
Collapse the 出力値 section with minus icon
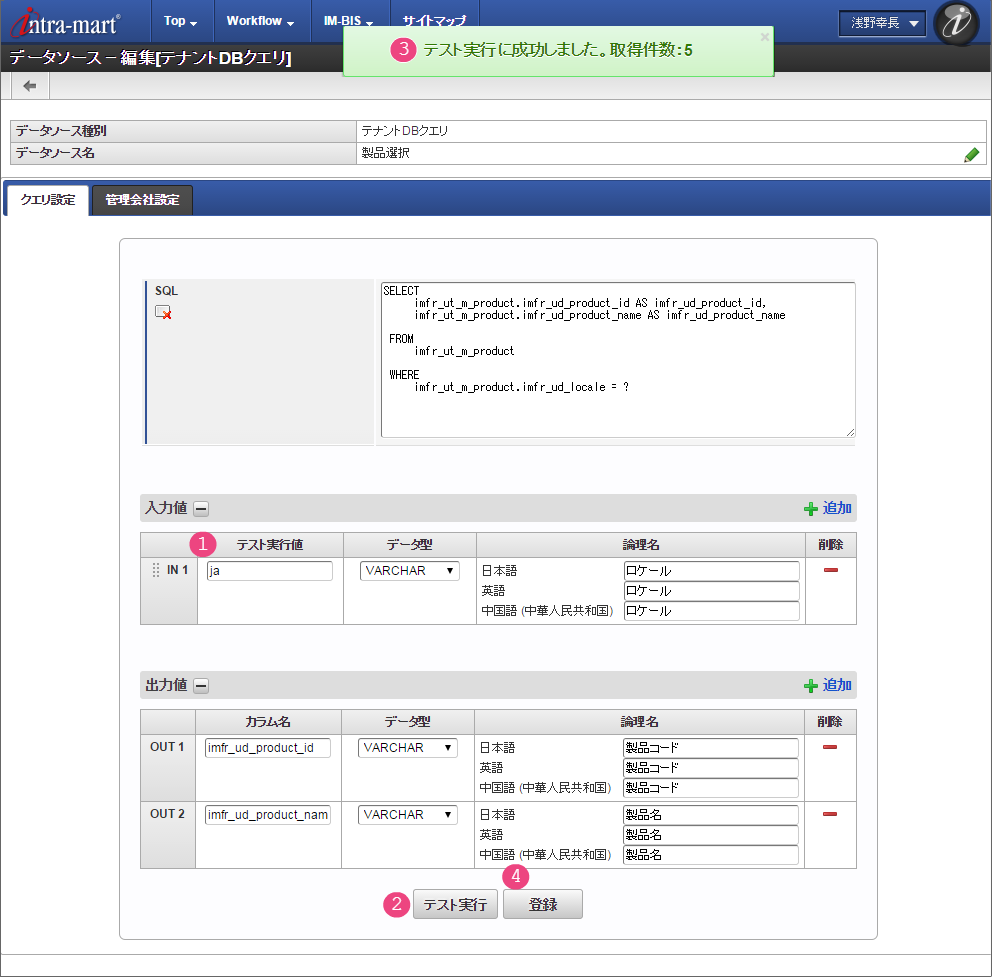[x=201, y=686]
